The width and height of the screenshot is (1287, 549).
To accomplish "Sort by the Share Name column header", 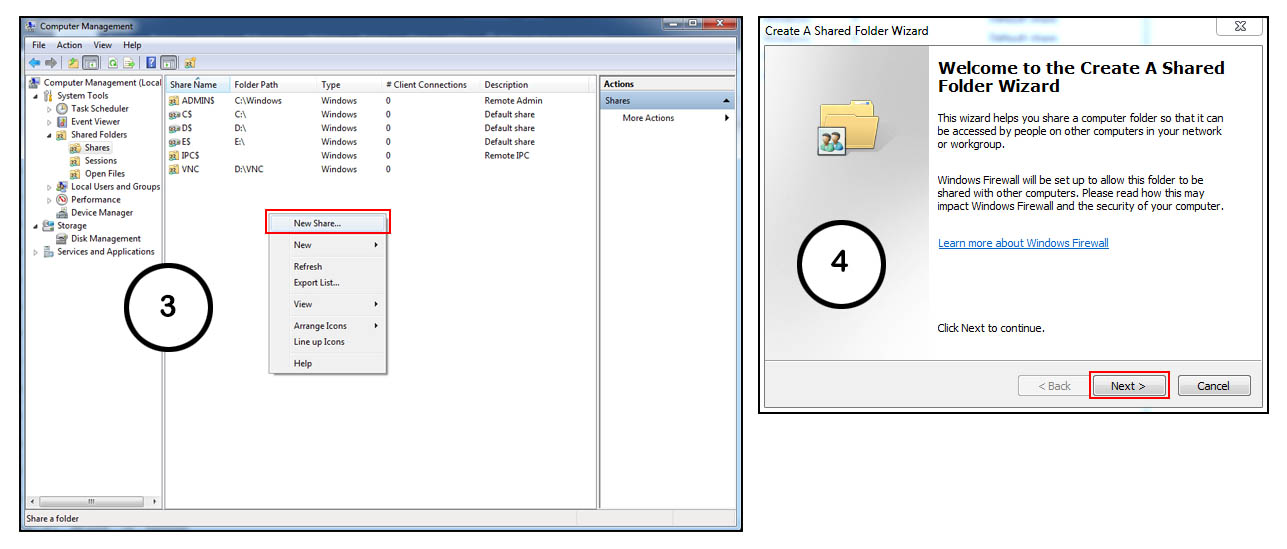I will tap(198, 85).
